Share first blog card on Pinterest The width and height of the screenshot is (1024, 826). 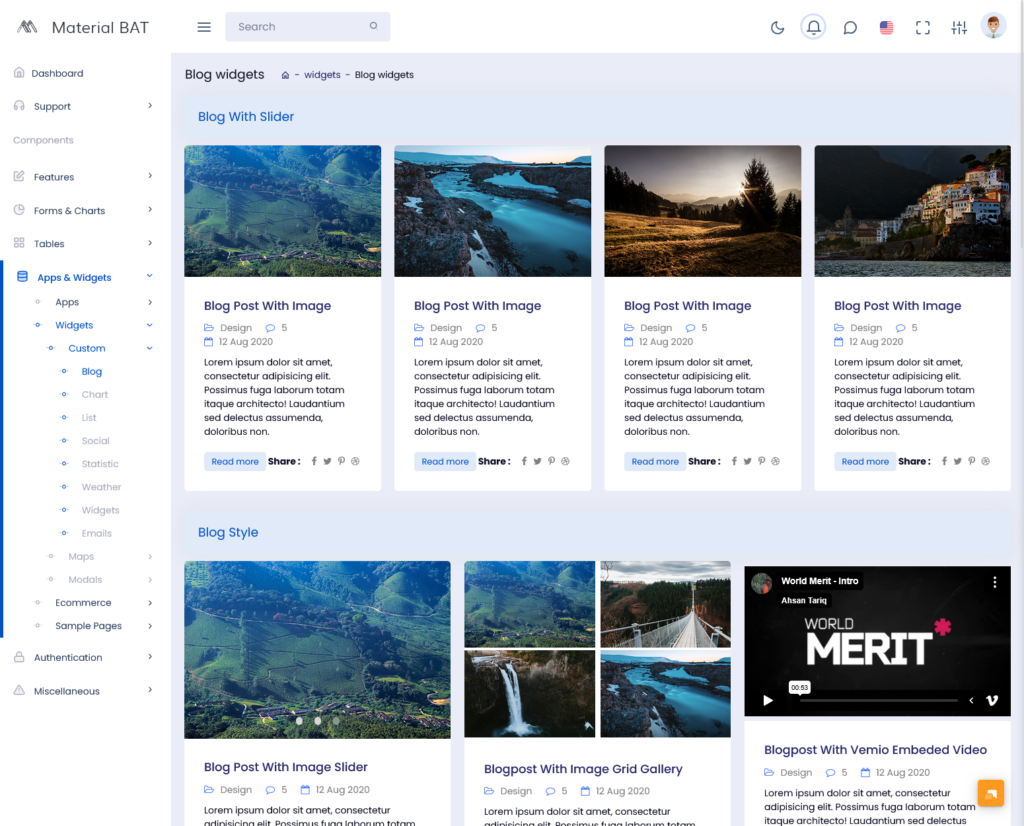tap(341, 461)
